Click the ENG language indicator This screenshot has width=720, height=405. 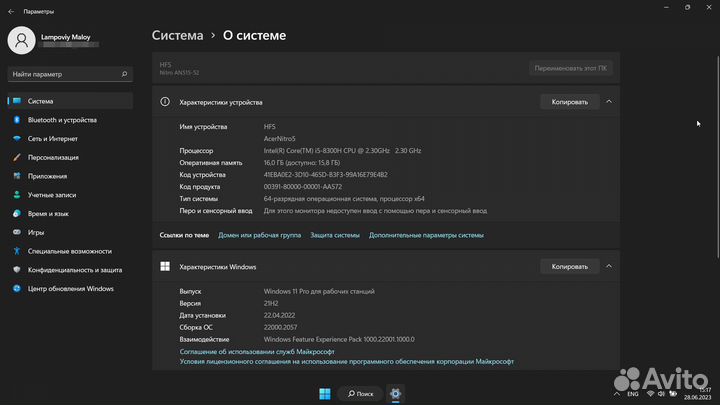[633, 394]
